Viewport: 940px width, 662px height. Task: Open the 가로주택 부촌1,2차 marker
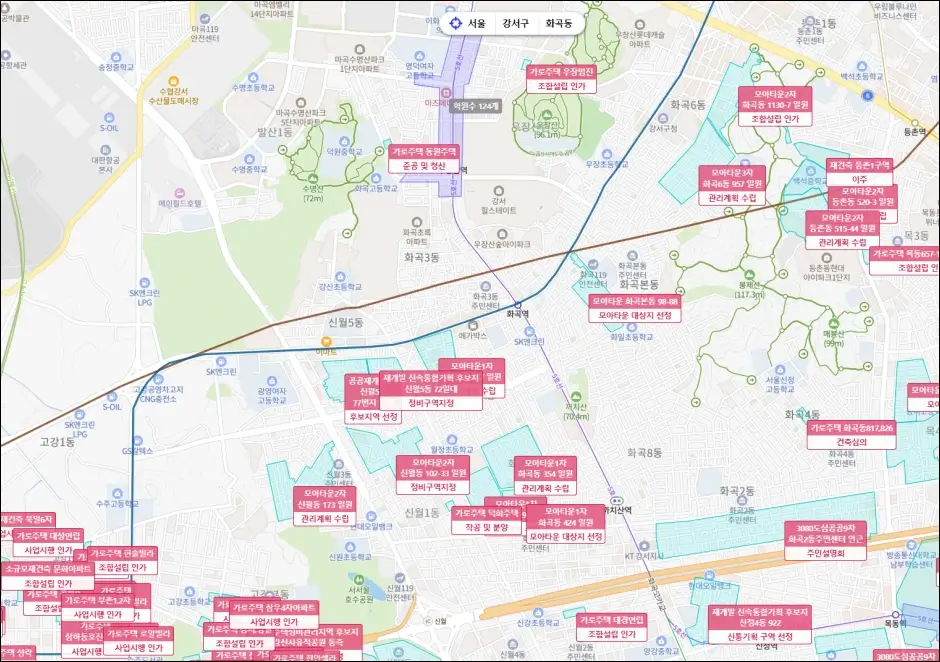[x=98, y=607]
